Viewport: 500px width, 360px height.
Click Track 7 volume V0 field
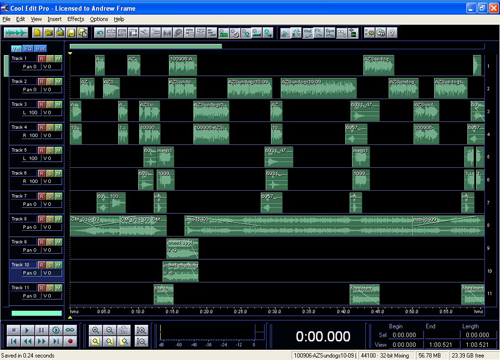click(x=52, y=204)
